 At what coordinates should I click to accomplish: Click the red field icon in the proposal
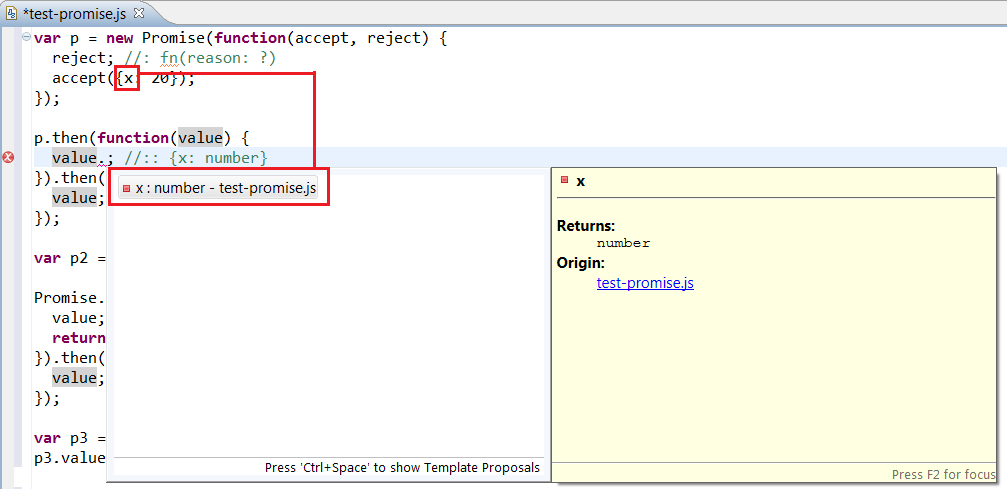click(127, 188)
